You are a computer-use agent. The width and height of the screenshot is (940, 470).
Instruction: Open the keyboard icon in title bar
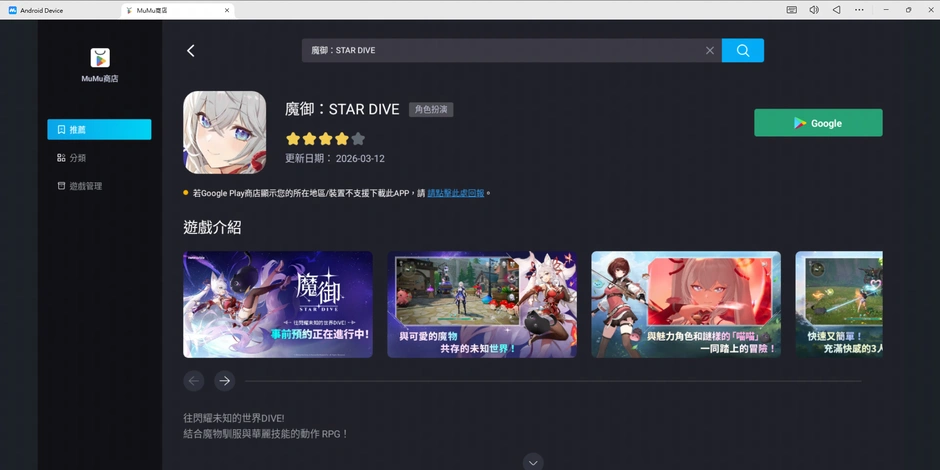point(791,10)
